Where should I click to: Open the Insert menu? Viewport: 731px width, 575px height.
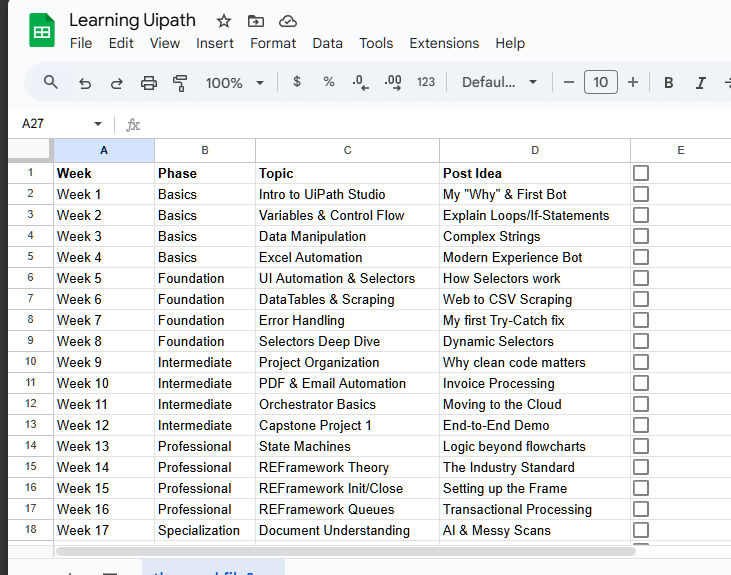(214, 43)
